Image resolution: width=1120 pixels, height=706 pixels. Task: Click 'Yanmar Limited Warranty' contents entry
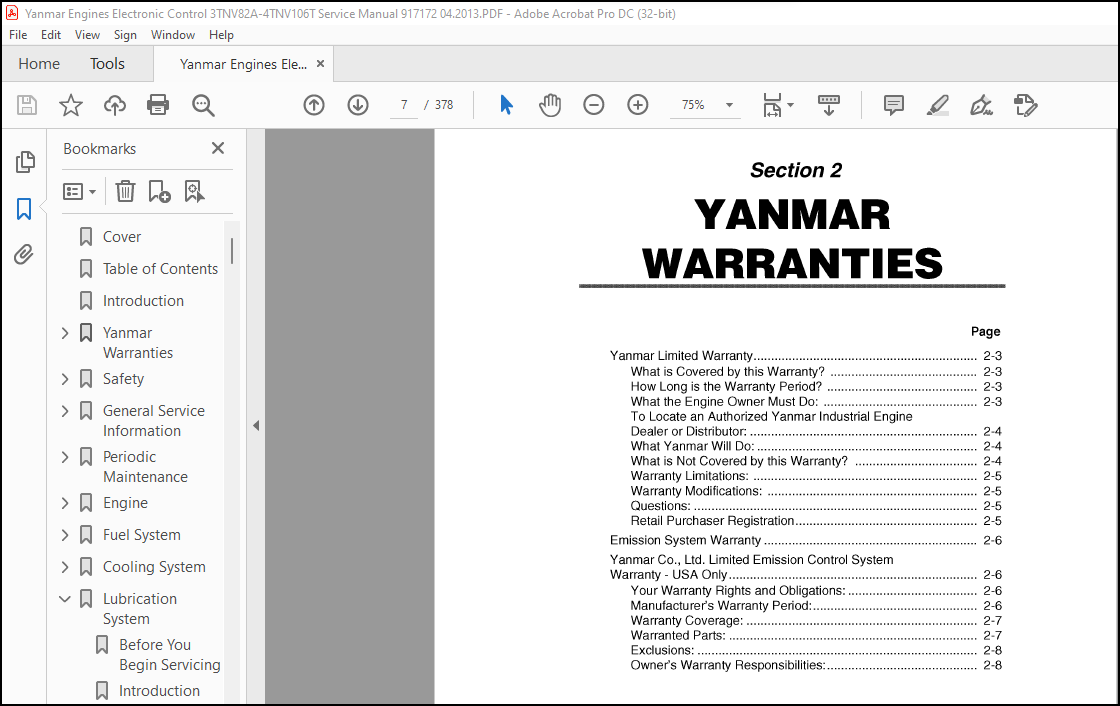pyautogui.click(x=681, y=356)
